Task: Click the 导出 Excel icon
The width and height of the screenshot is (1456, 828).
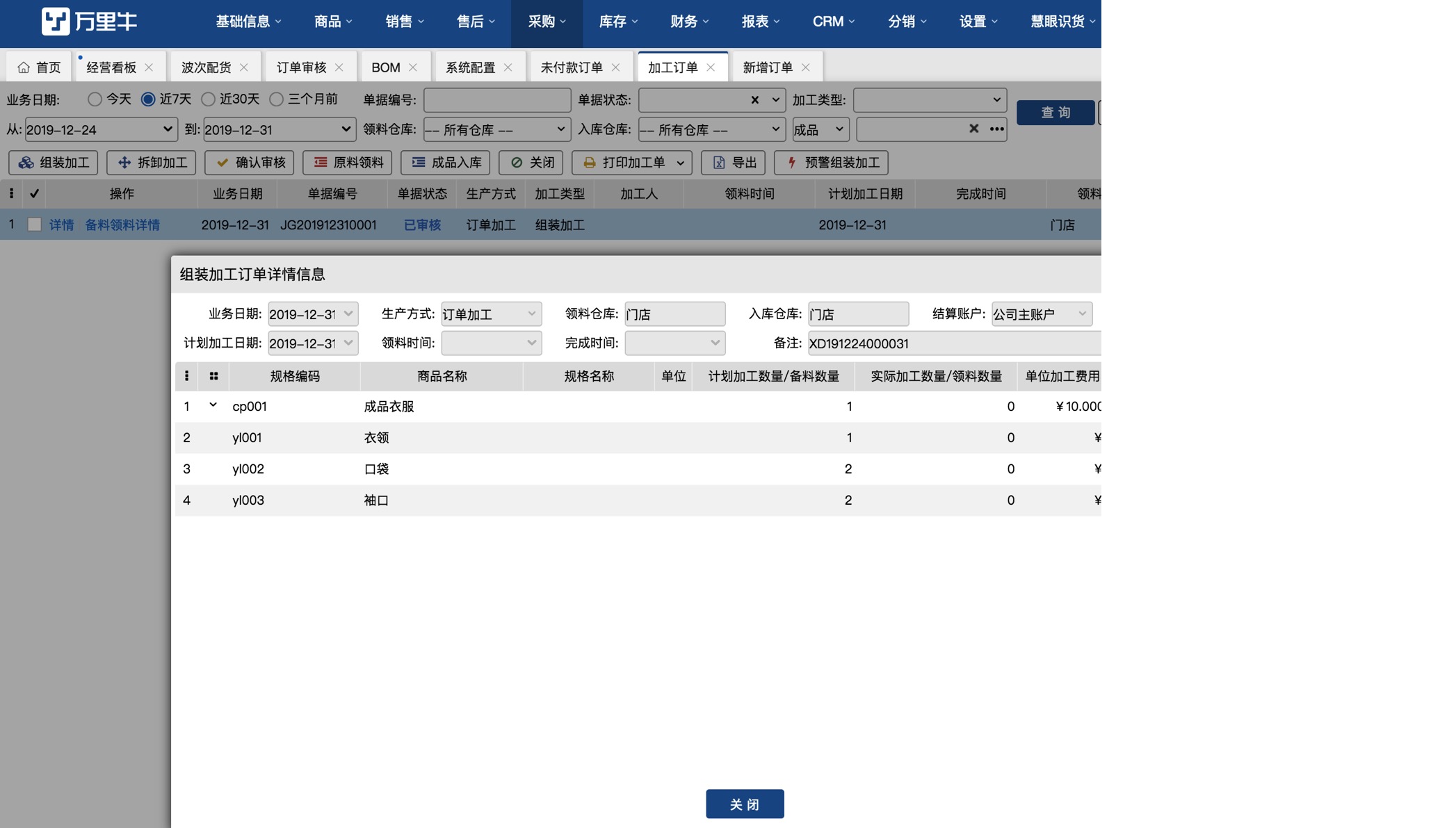Action: pos(719,163)
